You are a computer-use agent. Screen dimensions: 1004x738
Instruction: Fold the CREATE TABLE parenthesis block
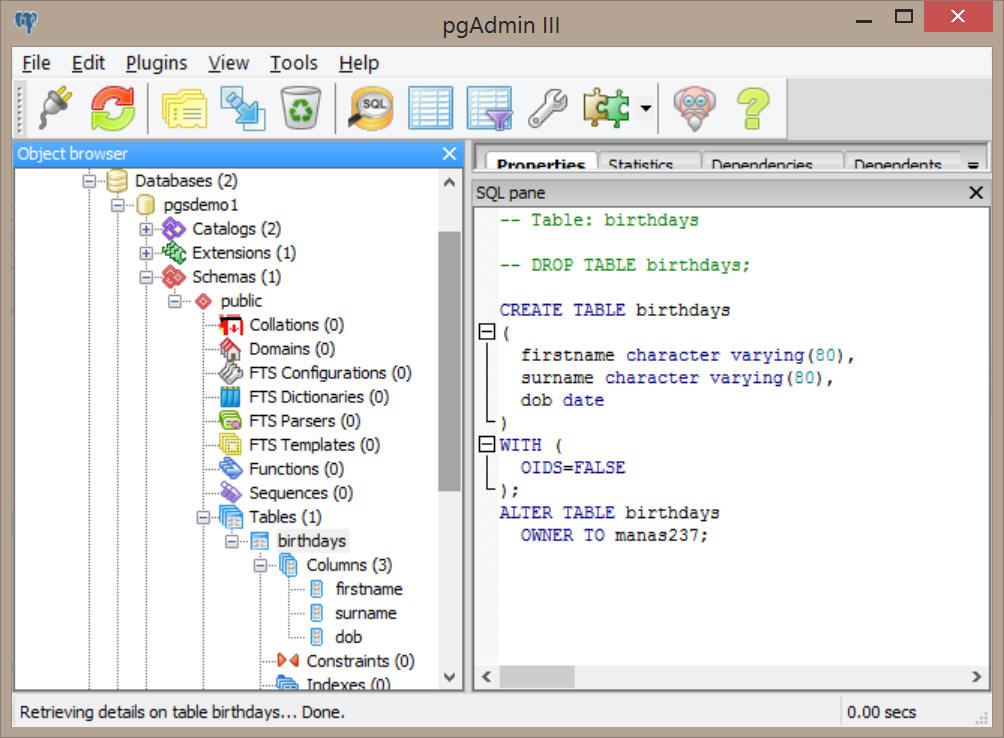tap(487, 332)
